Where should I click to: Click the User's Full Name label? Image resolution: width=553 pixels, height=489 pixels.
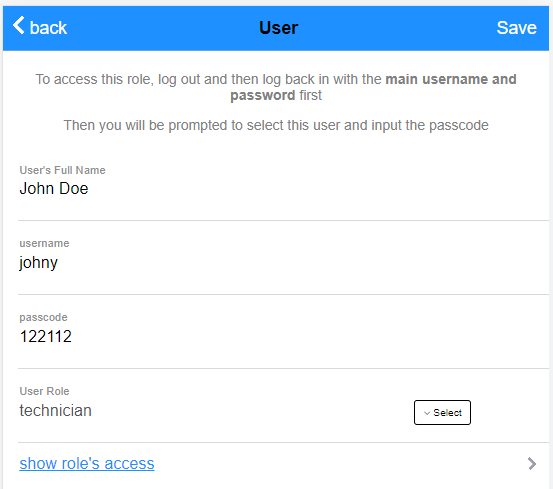pos(62,170)
